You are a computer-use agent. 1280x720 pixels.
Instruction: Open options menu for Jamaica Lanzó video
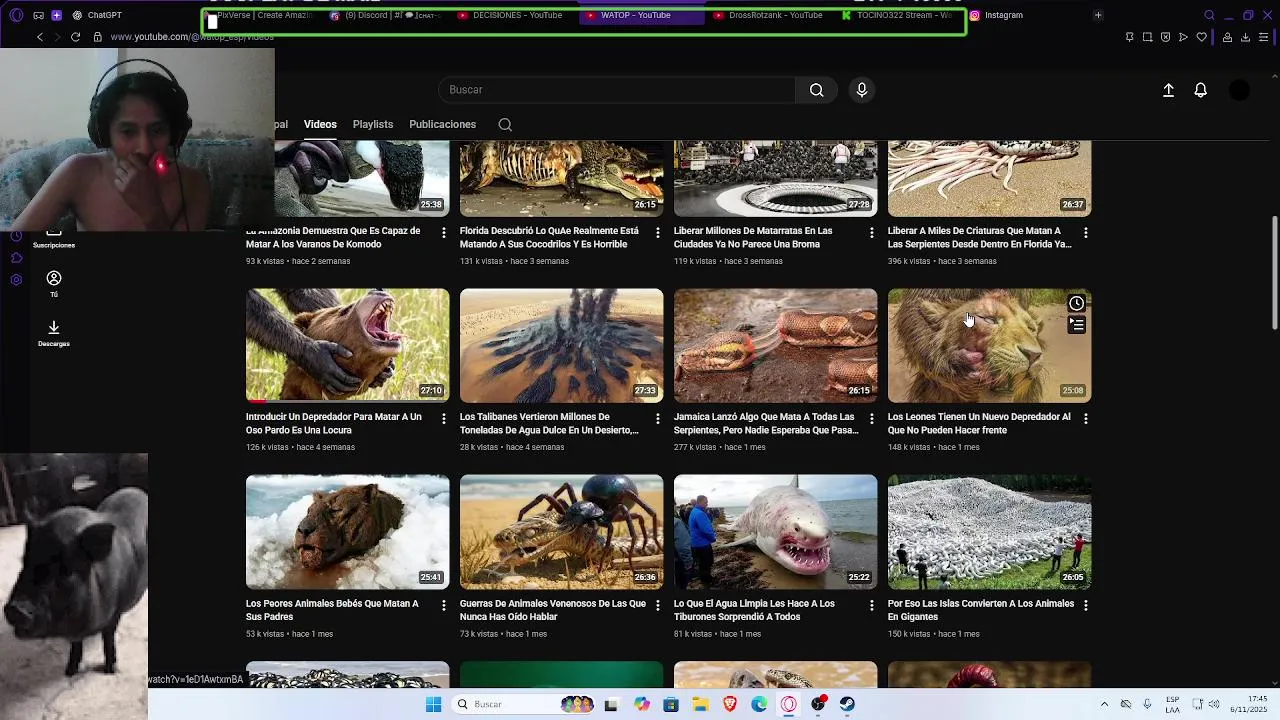[x=872, y=418]
